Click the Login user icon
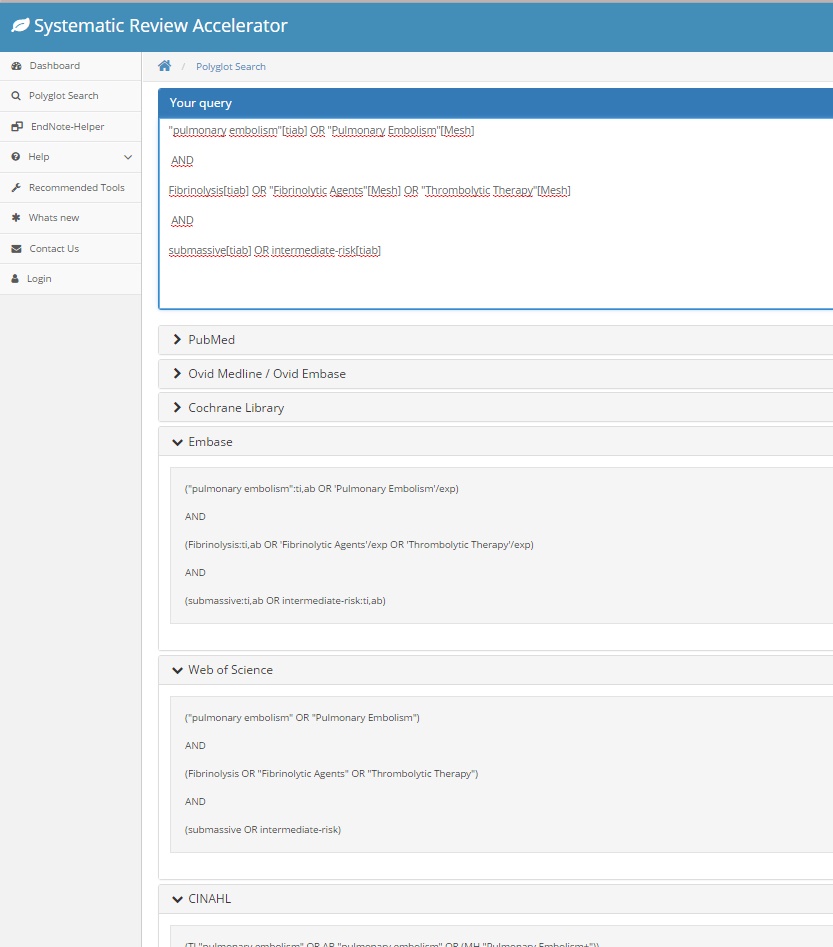 16,279
